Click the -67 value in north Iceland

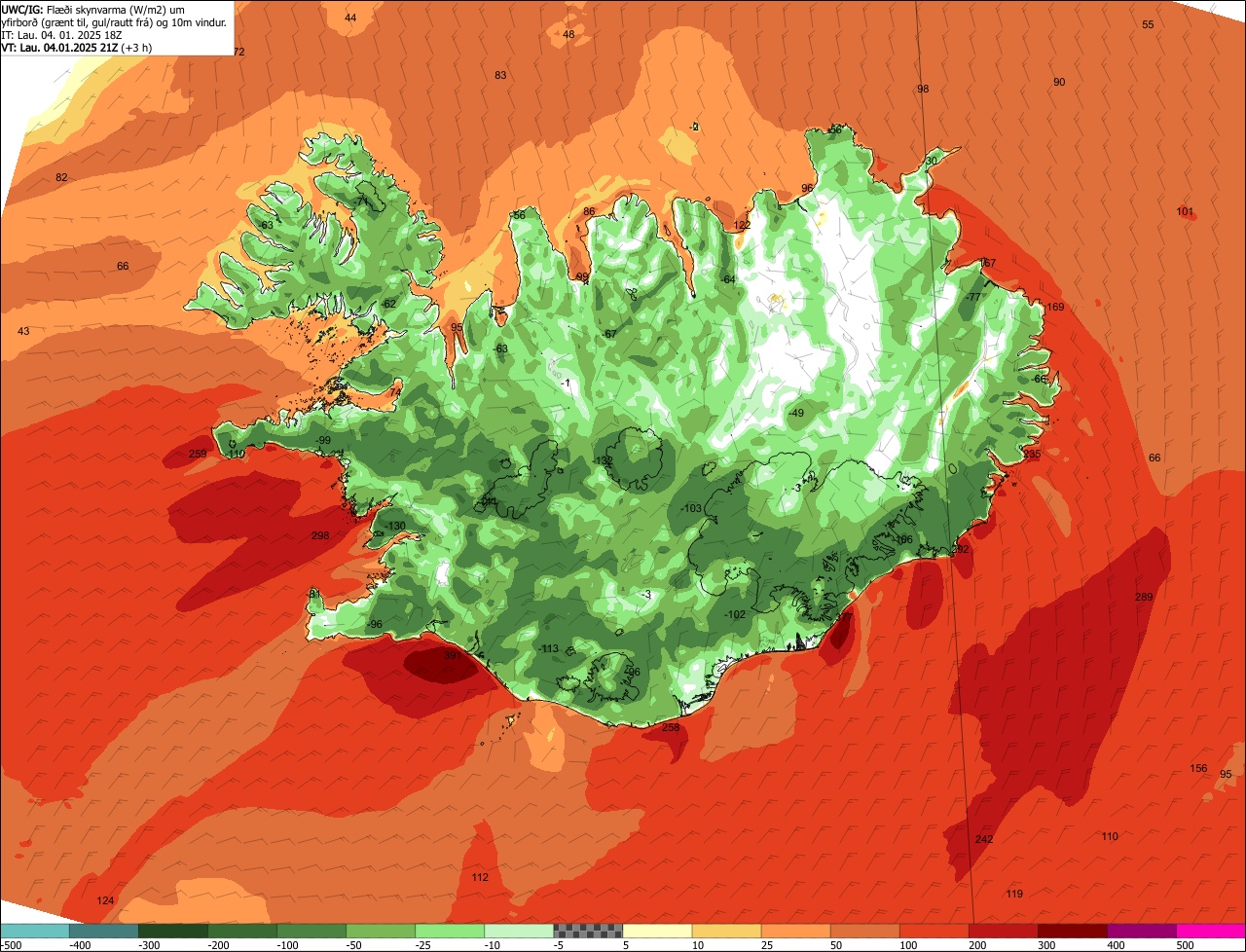[609, 334]
